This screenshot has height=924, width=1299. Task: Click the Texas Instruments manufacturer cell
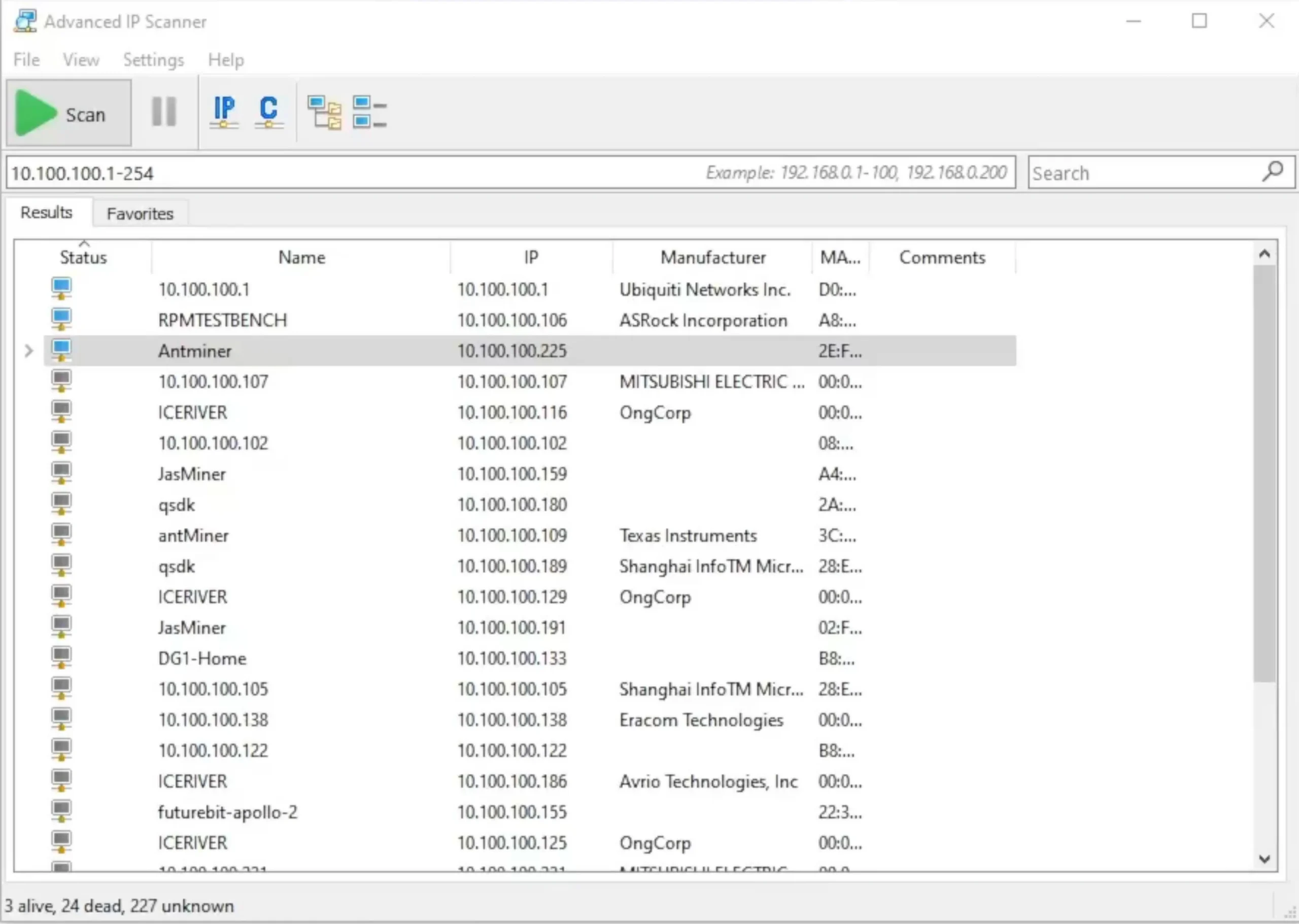(x=688, y=535)
